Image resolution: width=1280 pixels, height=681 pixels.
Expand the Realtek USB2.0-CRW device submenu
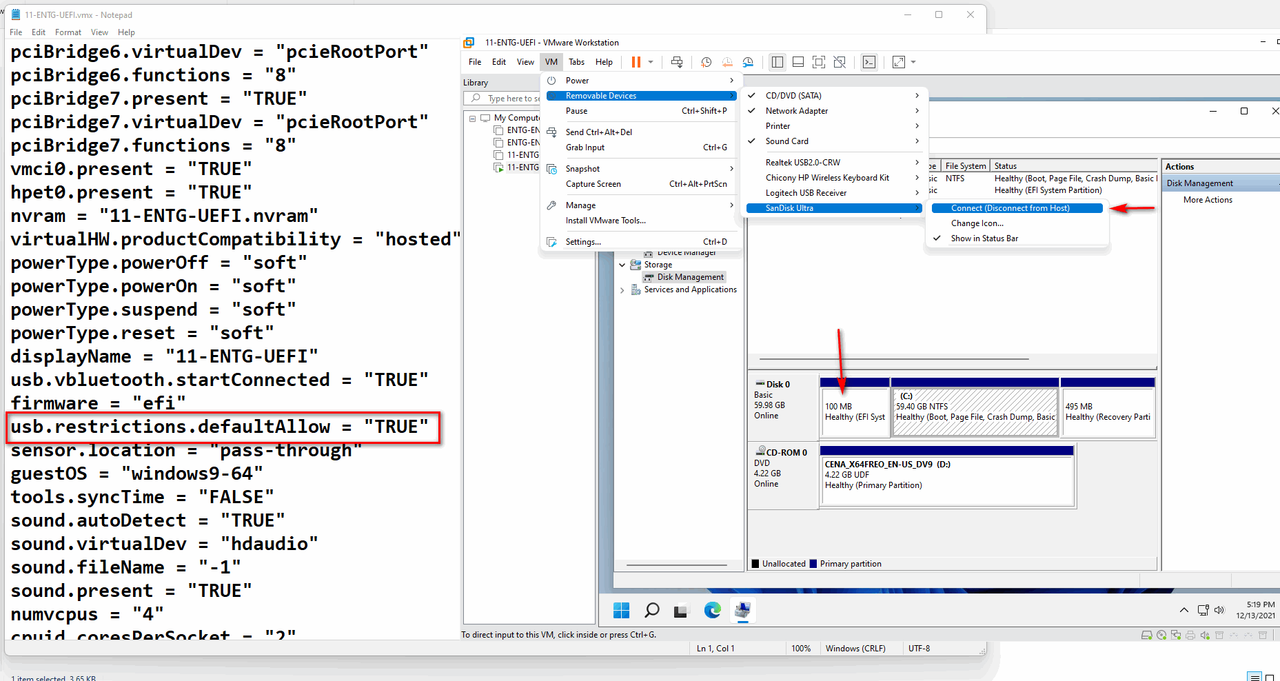[834, 162]
